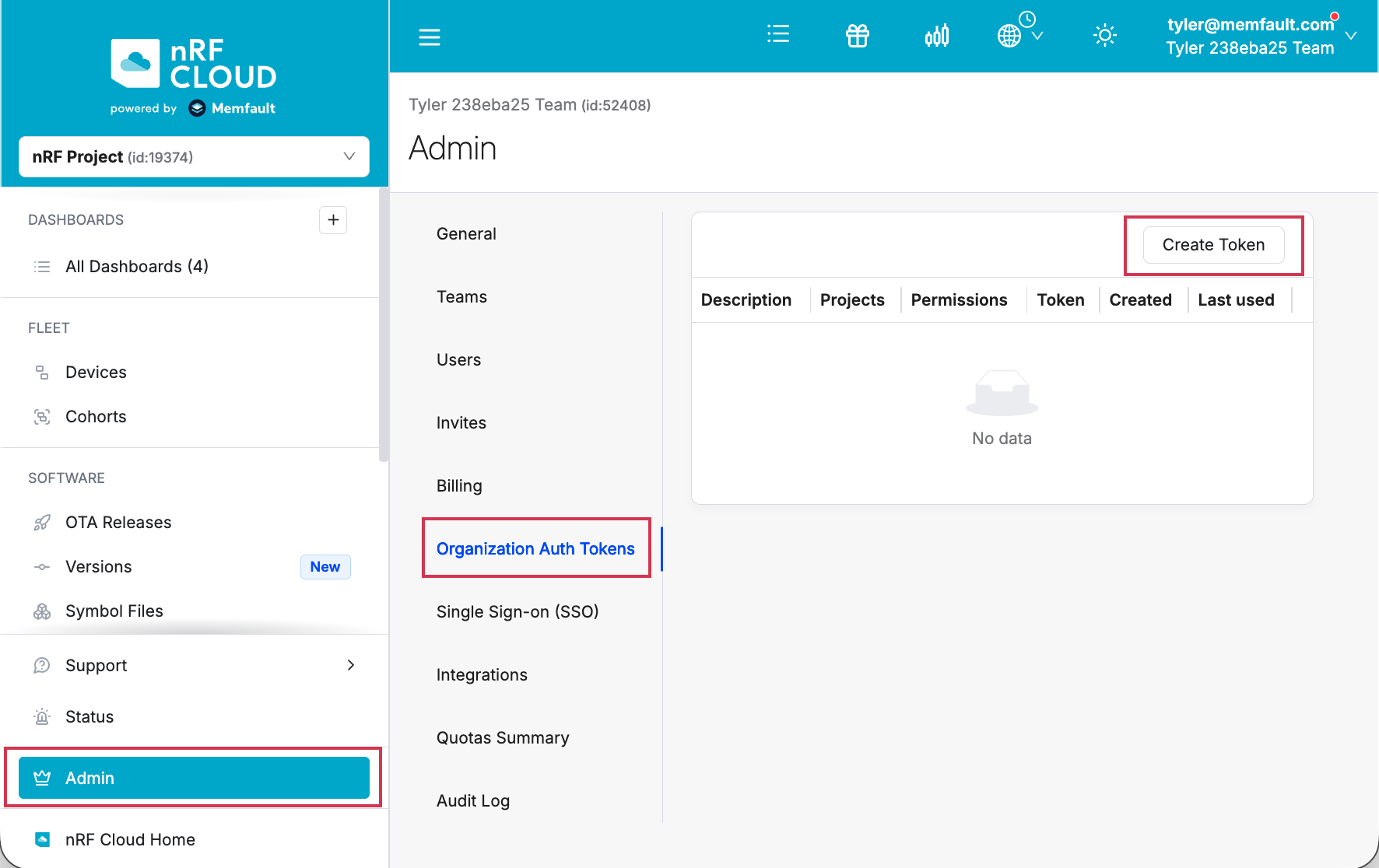Image resolution: width=1379 pixels, height=868 pixels.
Task: Open the Audit Log tab
Action: [473, 801]
